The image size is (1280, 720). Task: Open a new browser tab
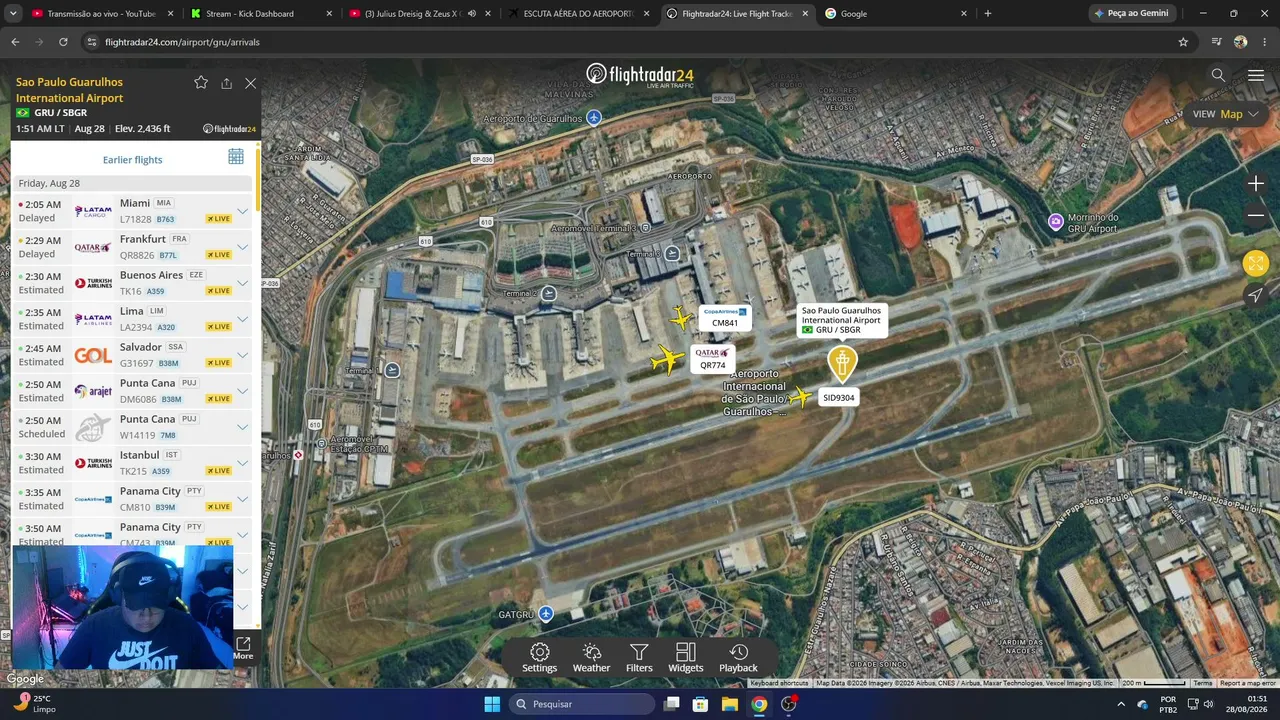(x=988, y=14)
